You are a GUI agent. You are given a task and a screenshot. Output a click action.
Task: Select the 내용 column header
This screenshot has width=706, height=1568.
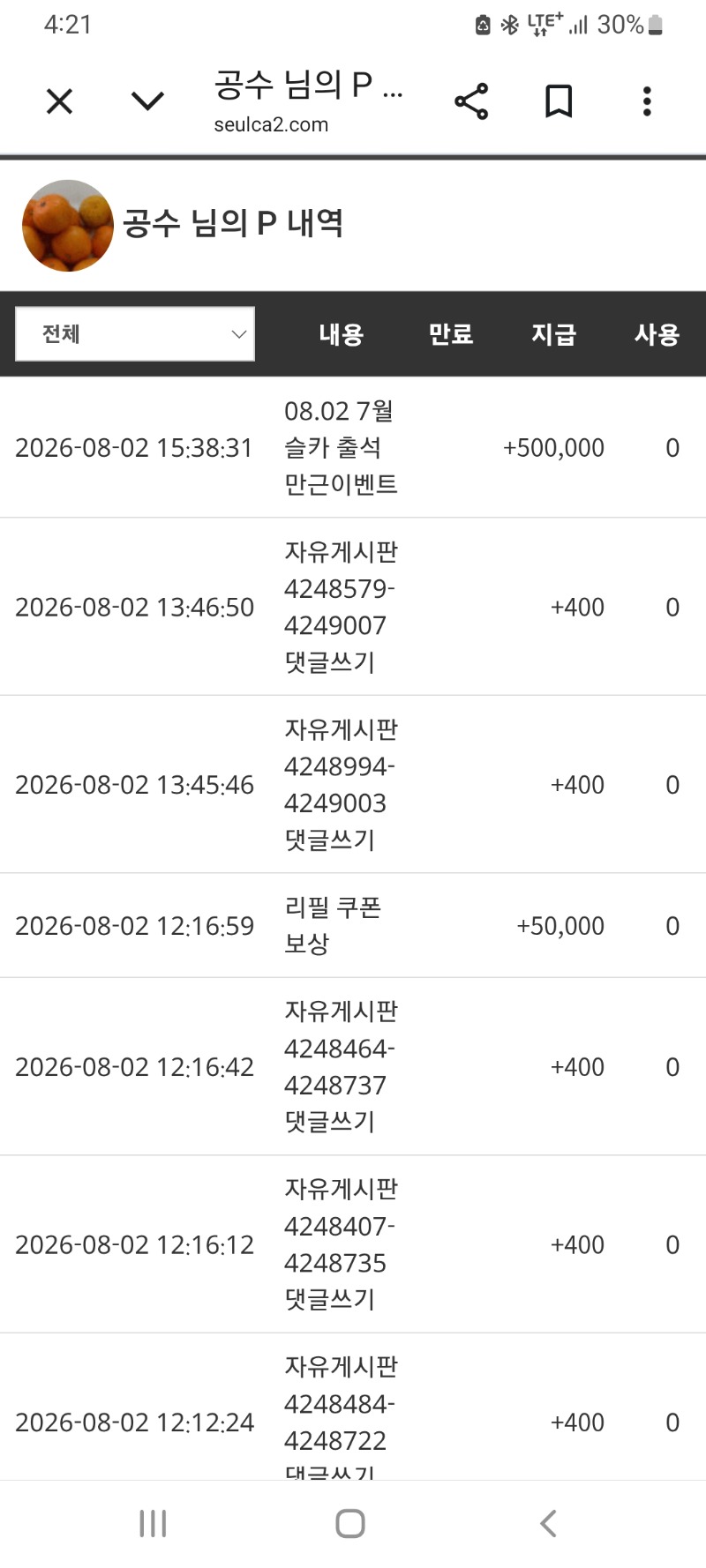pyautogui.click(x=342, y=334)
